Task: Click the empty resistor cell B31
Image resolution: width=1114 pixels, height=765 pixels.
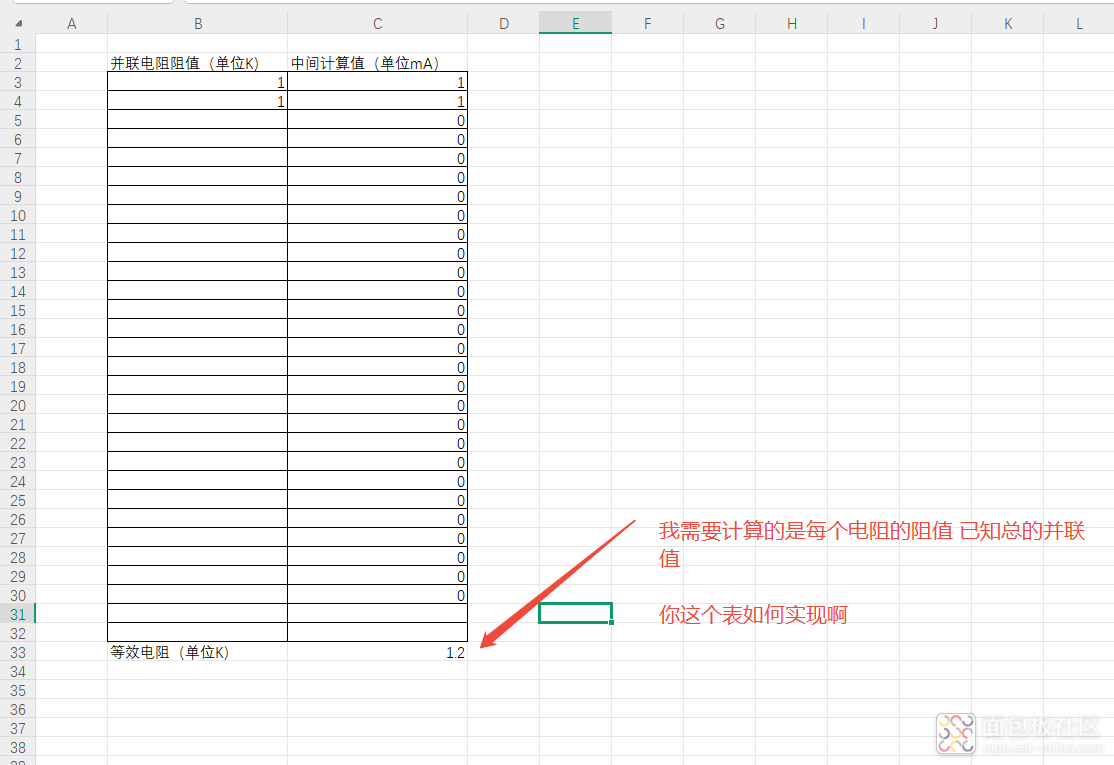Action: point(198,614)
